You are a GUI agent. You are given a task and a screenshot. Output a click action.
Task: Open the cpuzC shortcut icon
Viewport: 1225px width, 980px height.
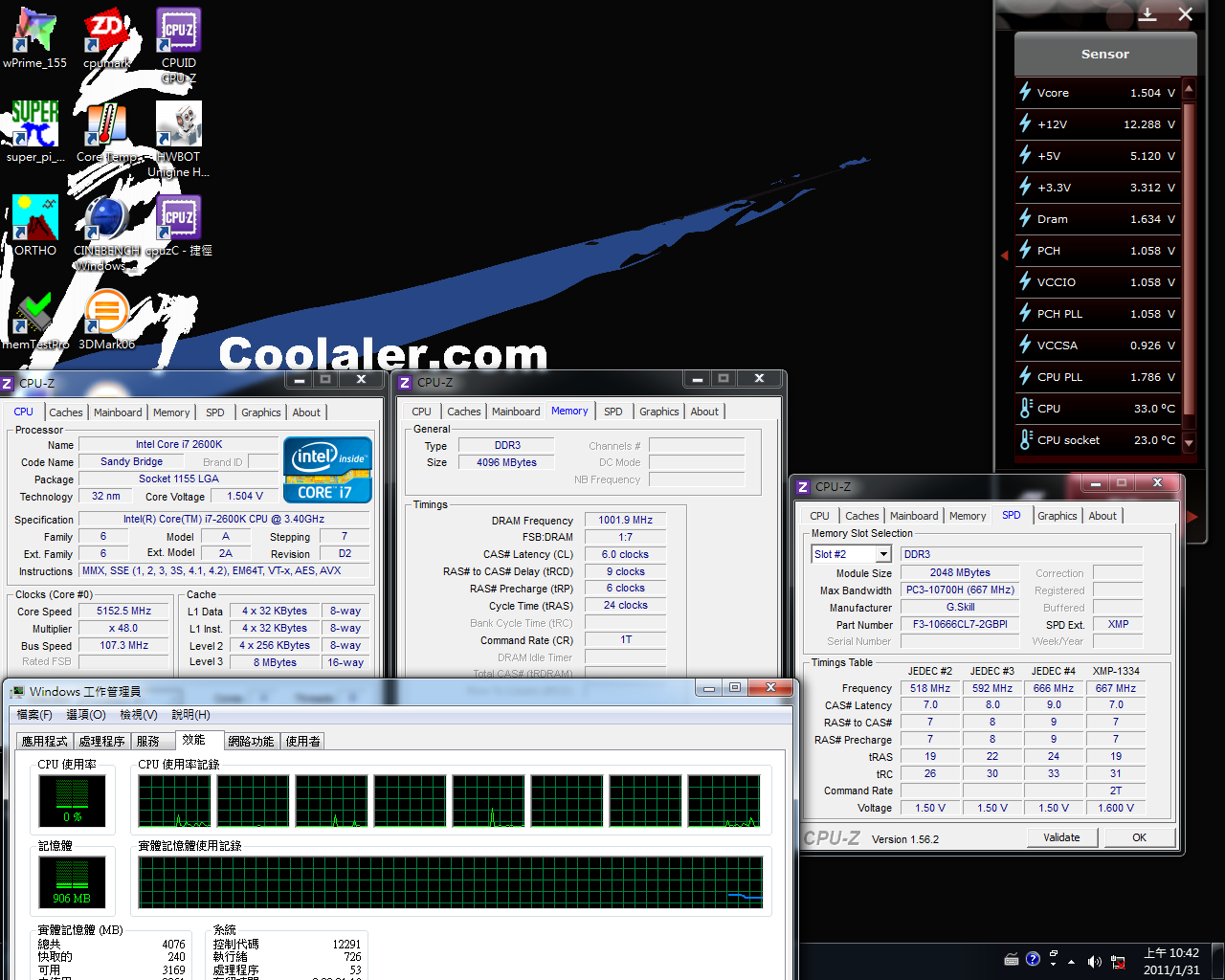[x=179, y=226]
